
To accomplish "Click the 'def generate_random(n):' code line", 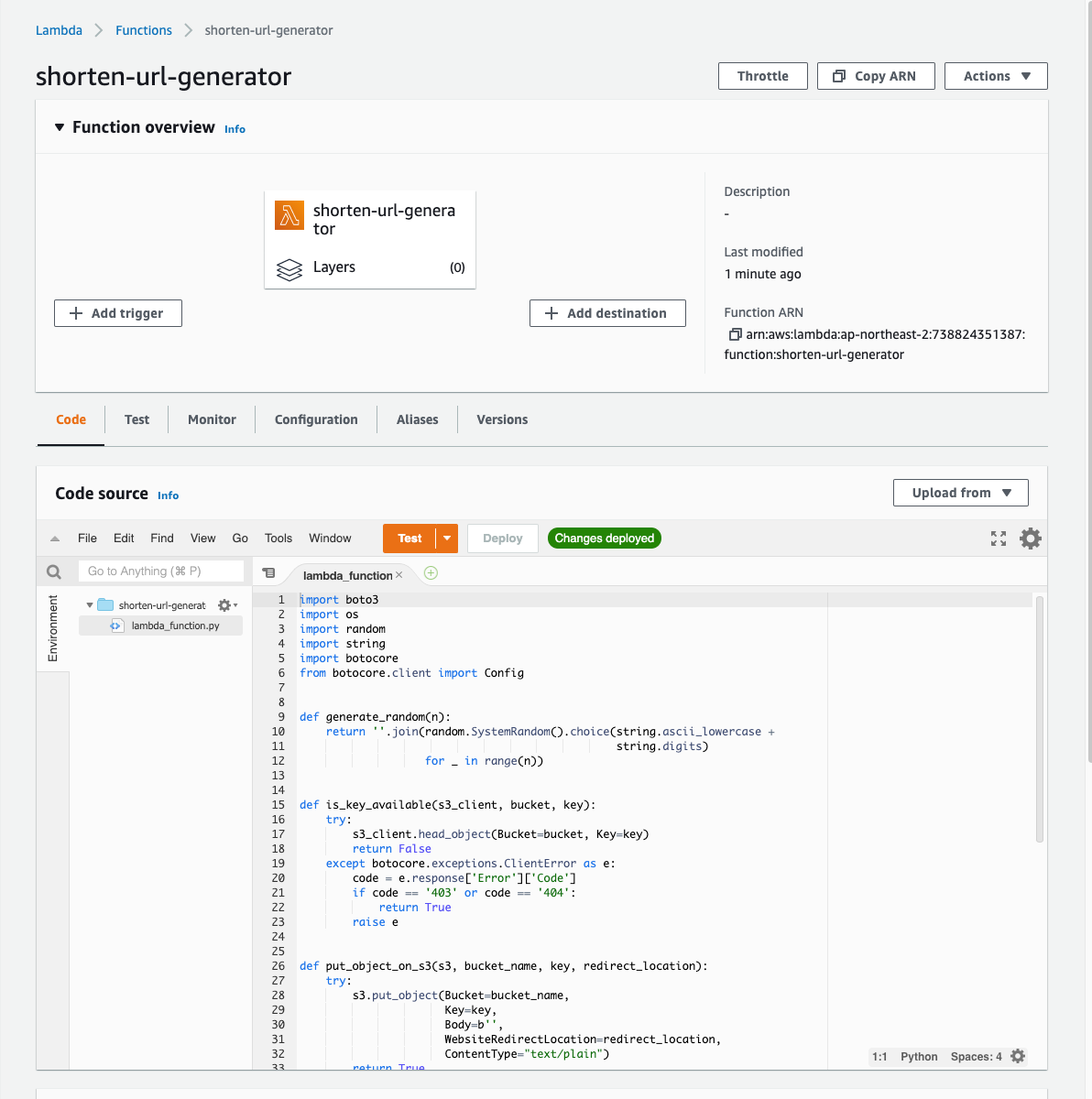I will click(x=375, y=717).
